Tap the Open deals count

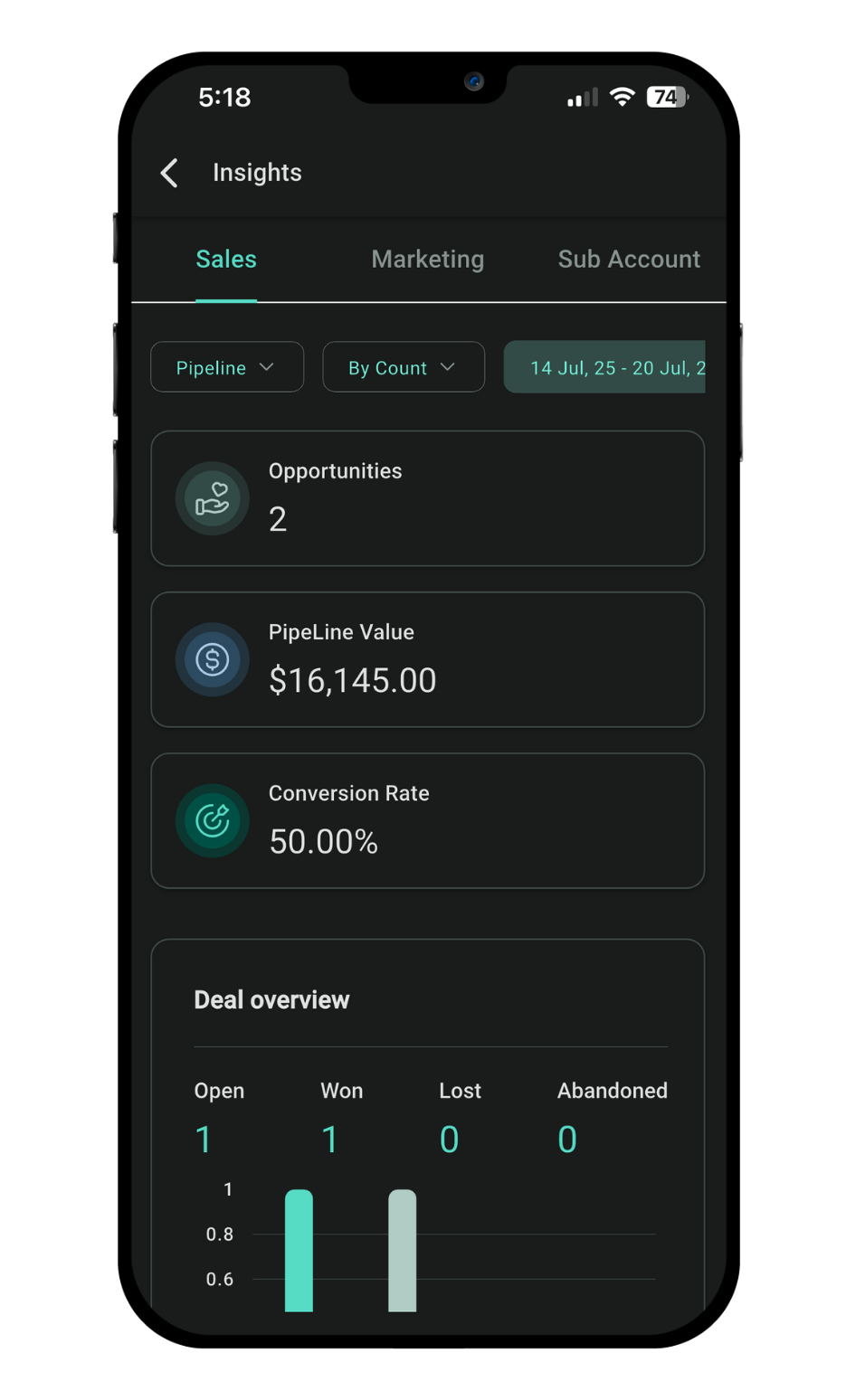coord(204,1140)
